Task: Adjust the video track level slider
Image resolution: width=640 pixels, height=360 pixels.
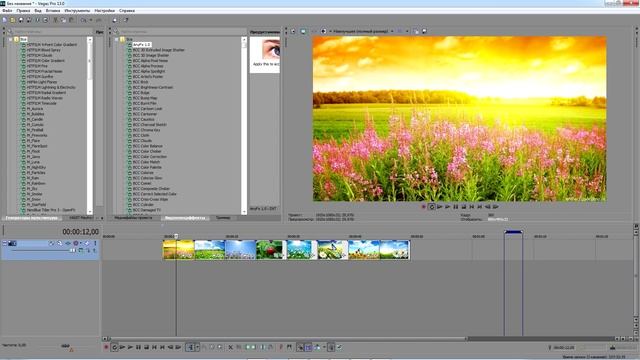Action: [73, 250]
